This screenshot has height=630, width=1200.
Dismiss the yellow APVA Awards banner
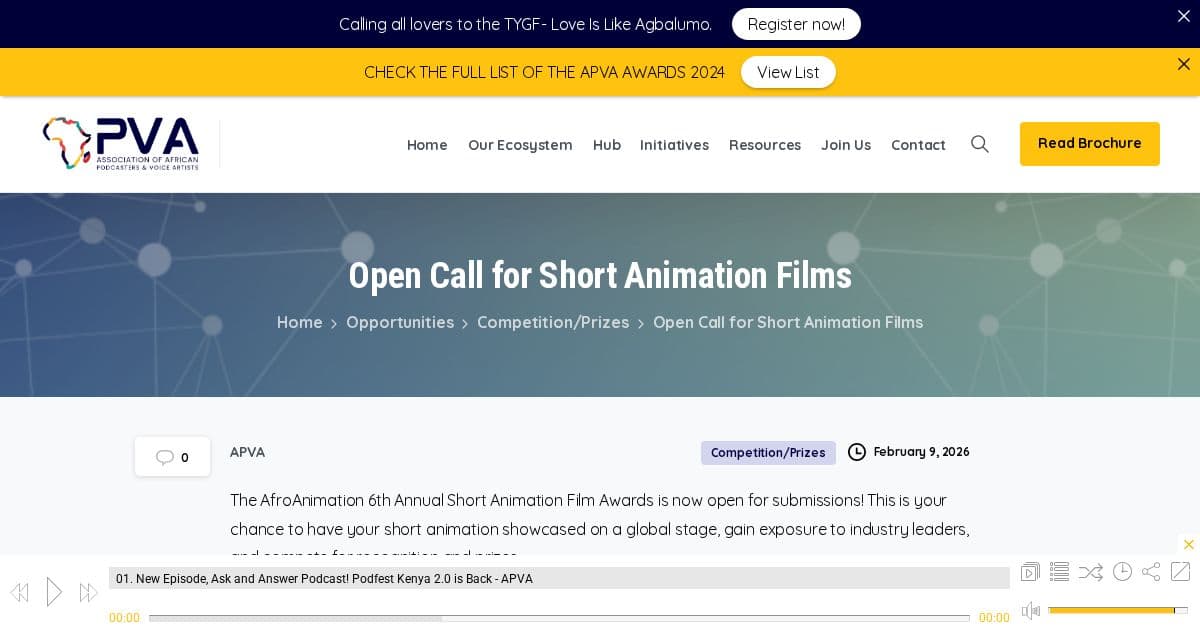[1183, 64]
